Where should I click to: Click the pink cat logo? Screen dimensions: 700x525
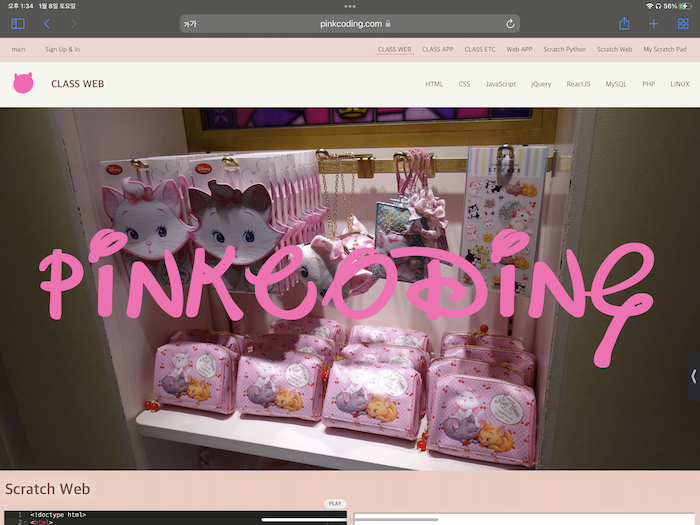coord(23,83)
